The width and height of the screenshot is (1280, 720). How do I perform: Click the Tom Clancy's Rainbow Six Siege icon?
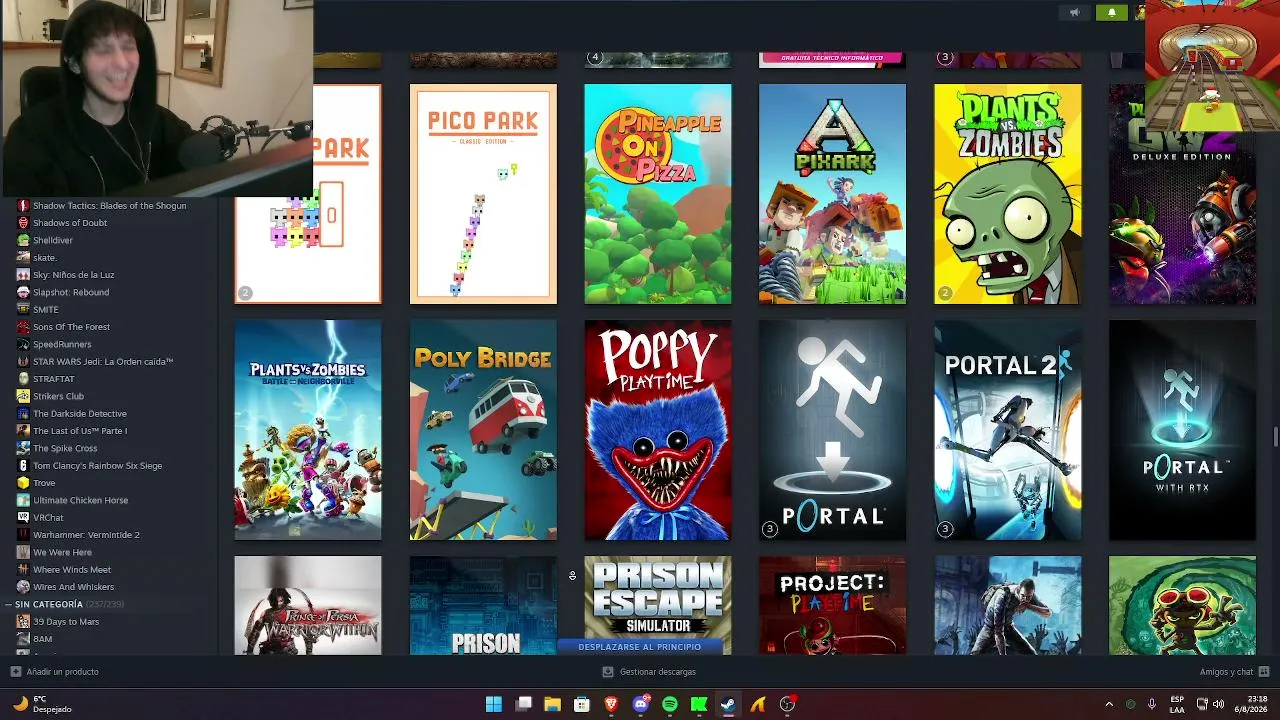(x=23, y=465)
